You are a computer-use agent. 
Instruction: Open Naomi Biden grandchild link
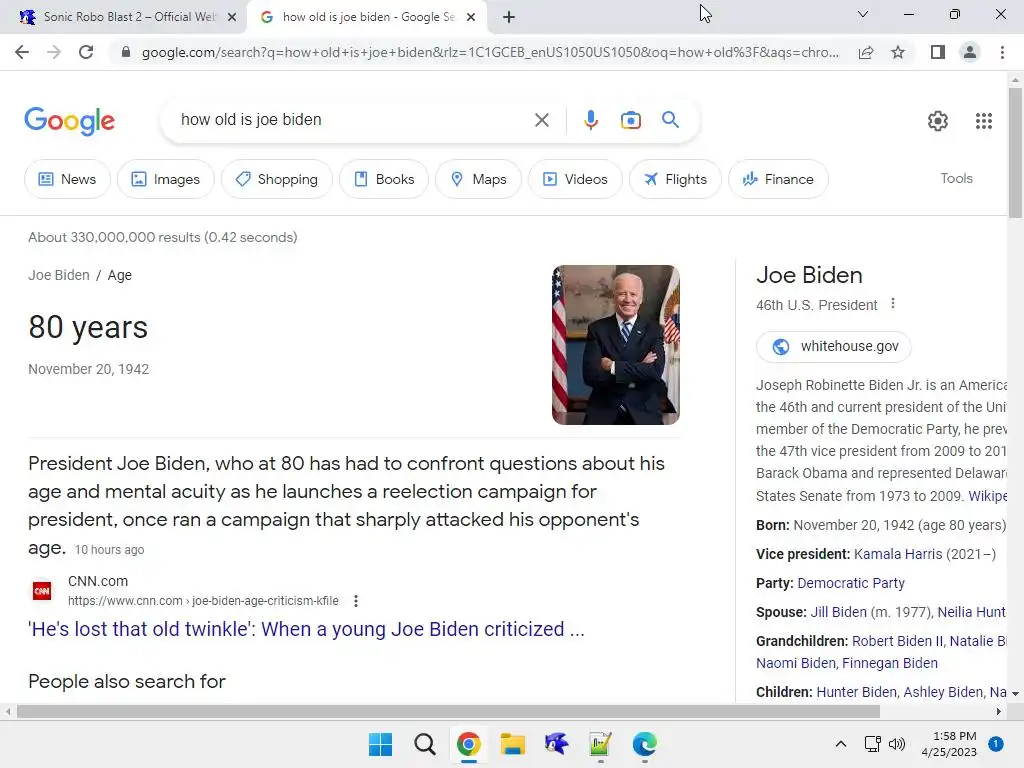tap(795, 663)
